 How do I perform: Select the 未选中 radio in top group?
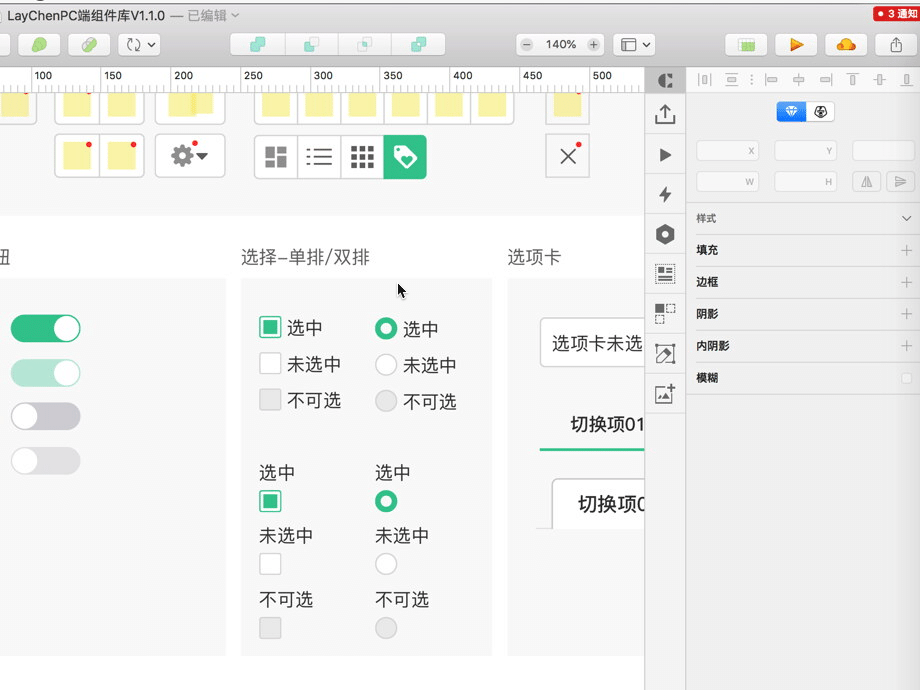coord(386,365)
